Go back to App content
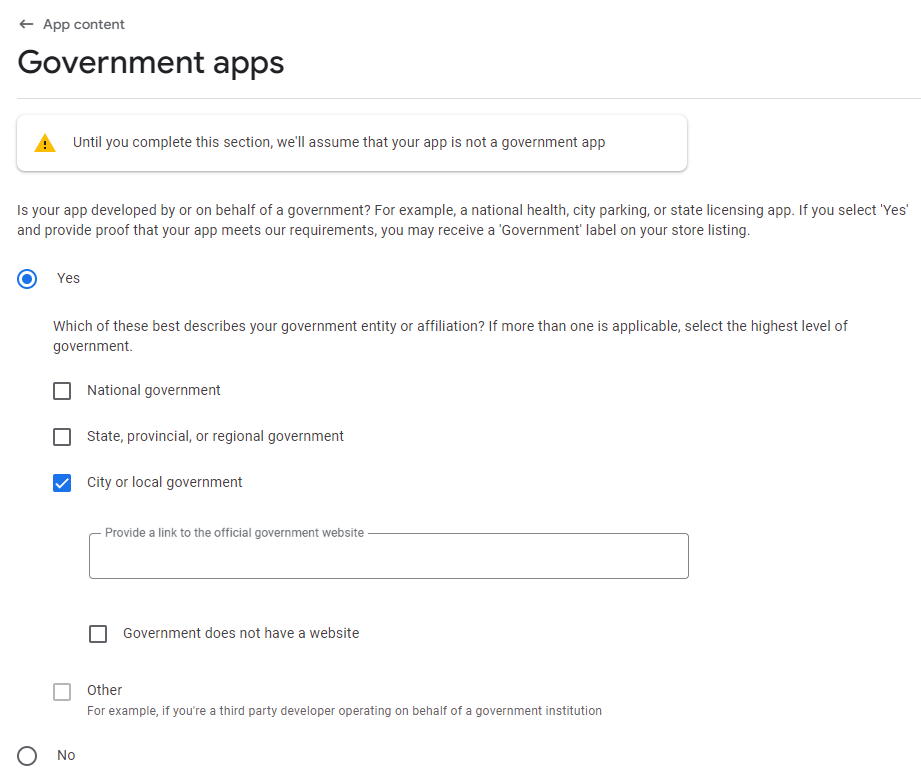 83,24
